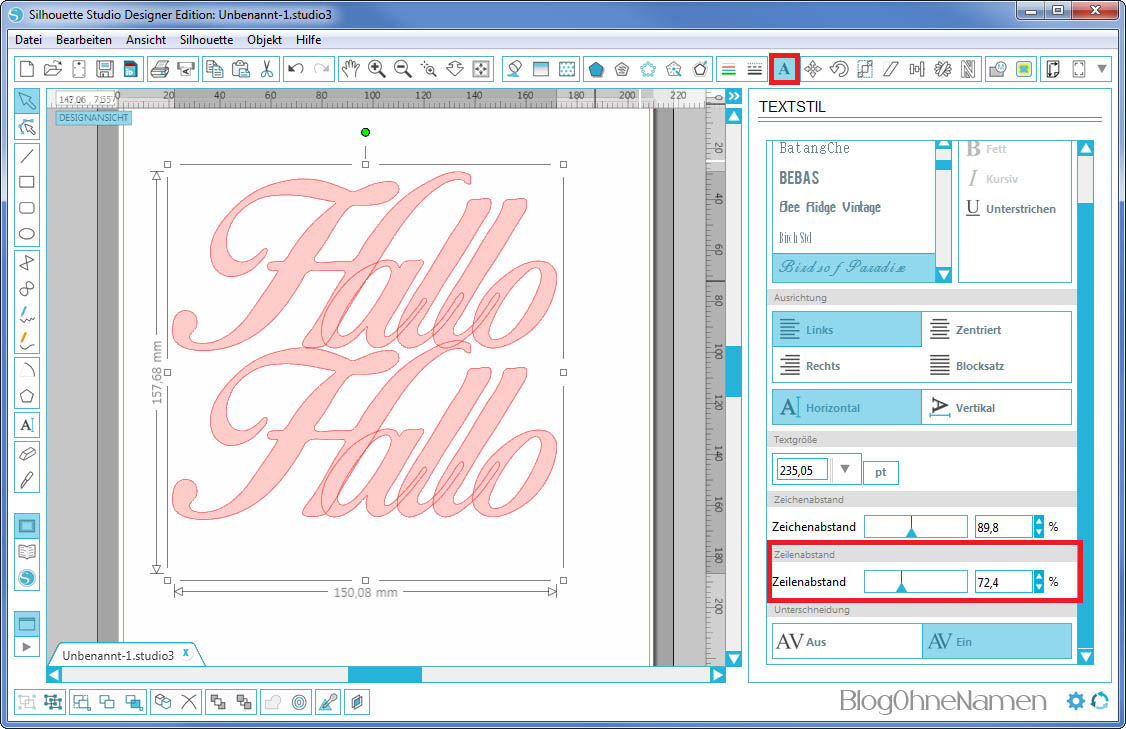
Task: Apply Unterstrichen underline style
Action: tap(1010, 209)
